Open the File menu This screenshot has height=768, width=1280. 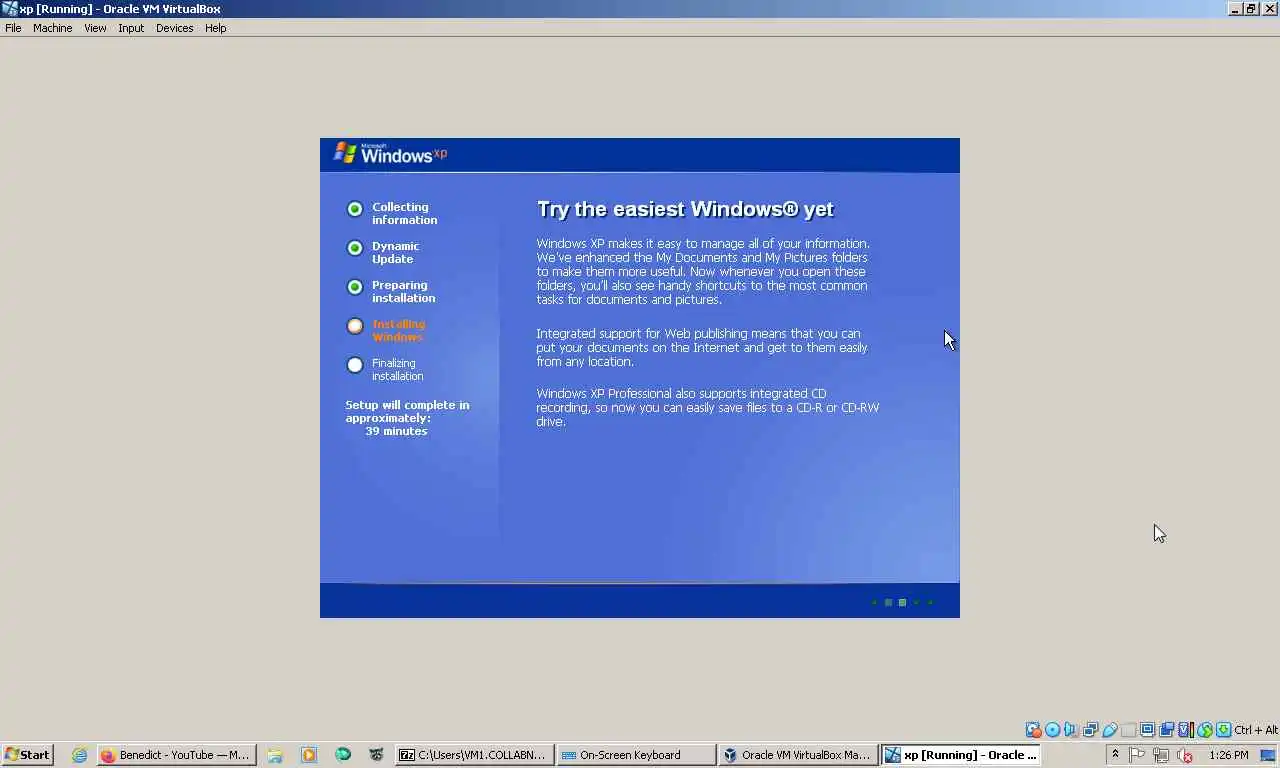click(x=13, y=28)
